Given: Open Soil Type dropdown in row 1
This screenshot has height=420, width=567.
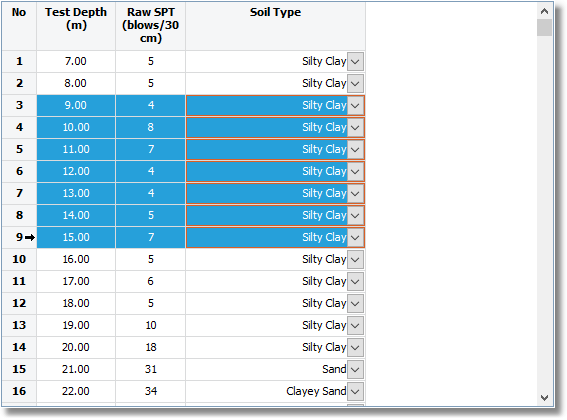Looking at the screenshot, I should click(355, 61).
